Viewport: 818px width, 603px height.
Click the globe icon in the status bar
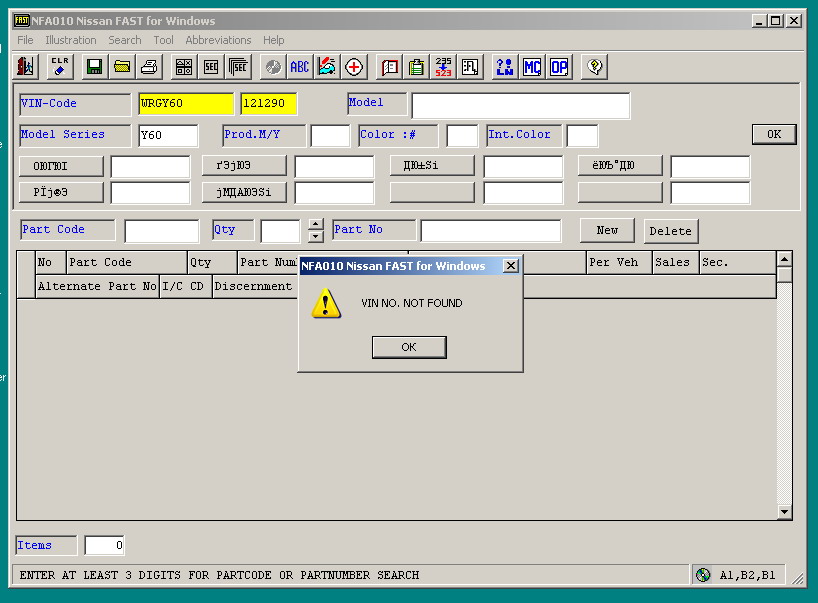pos(703,575)
